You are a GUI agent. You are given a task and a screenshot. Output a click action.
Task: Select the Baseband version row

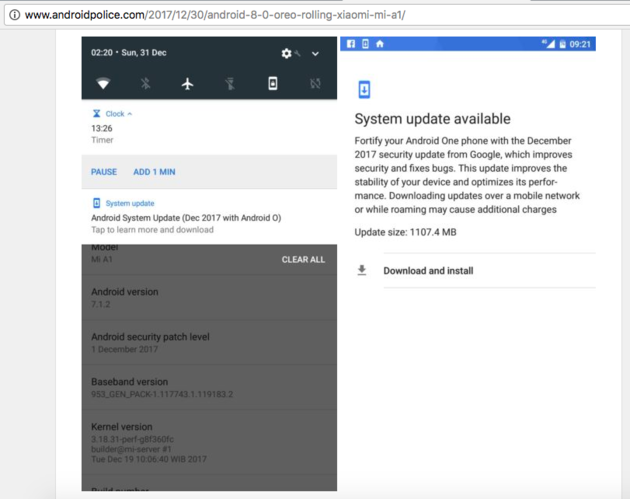pos(209,388)
